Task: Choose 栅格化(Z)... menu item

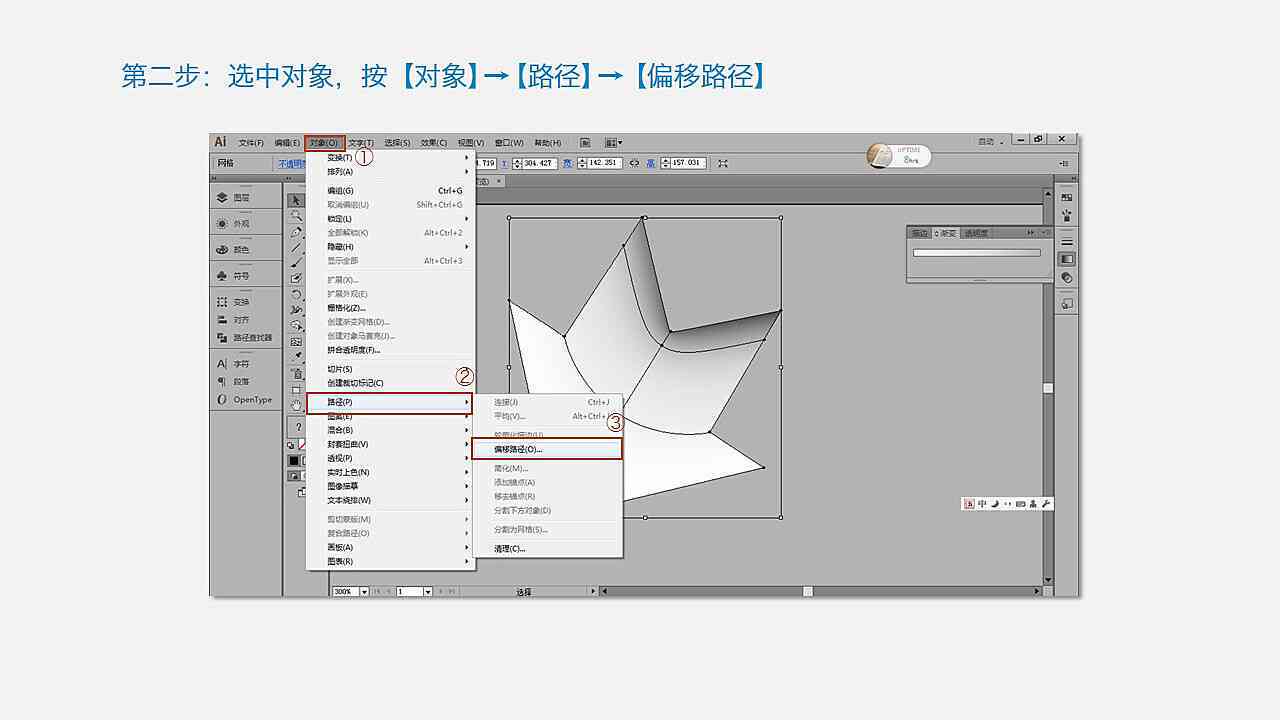Action: coord(390,308)
